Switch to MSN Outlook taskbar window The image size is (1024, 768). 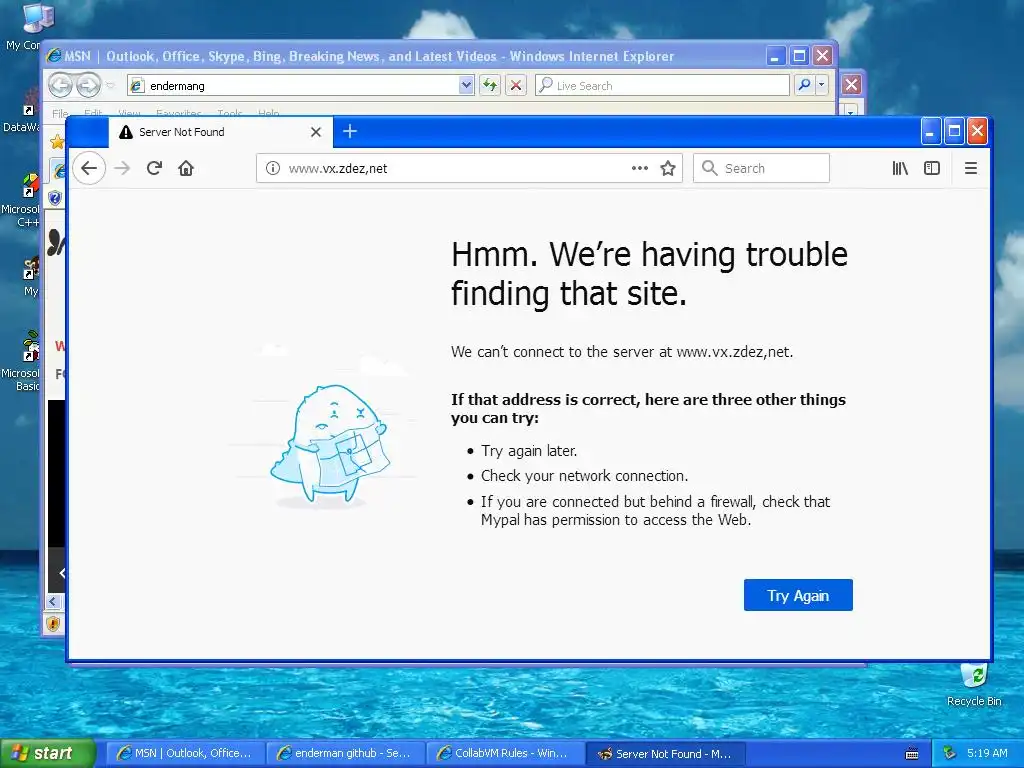point(185,753)
